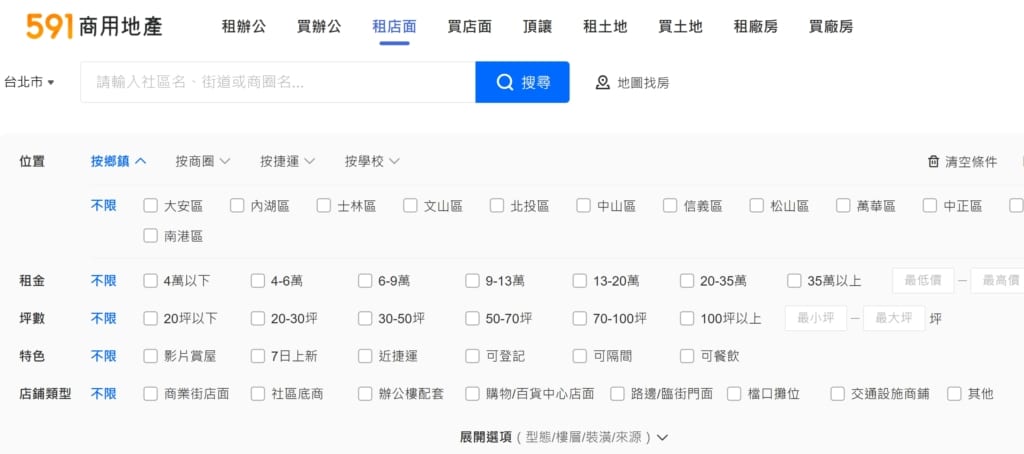
Task: Collapse the 按鄉鎮 location selector
Action: 118,161
